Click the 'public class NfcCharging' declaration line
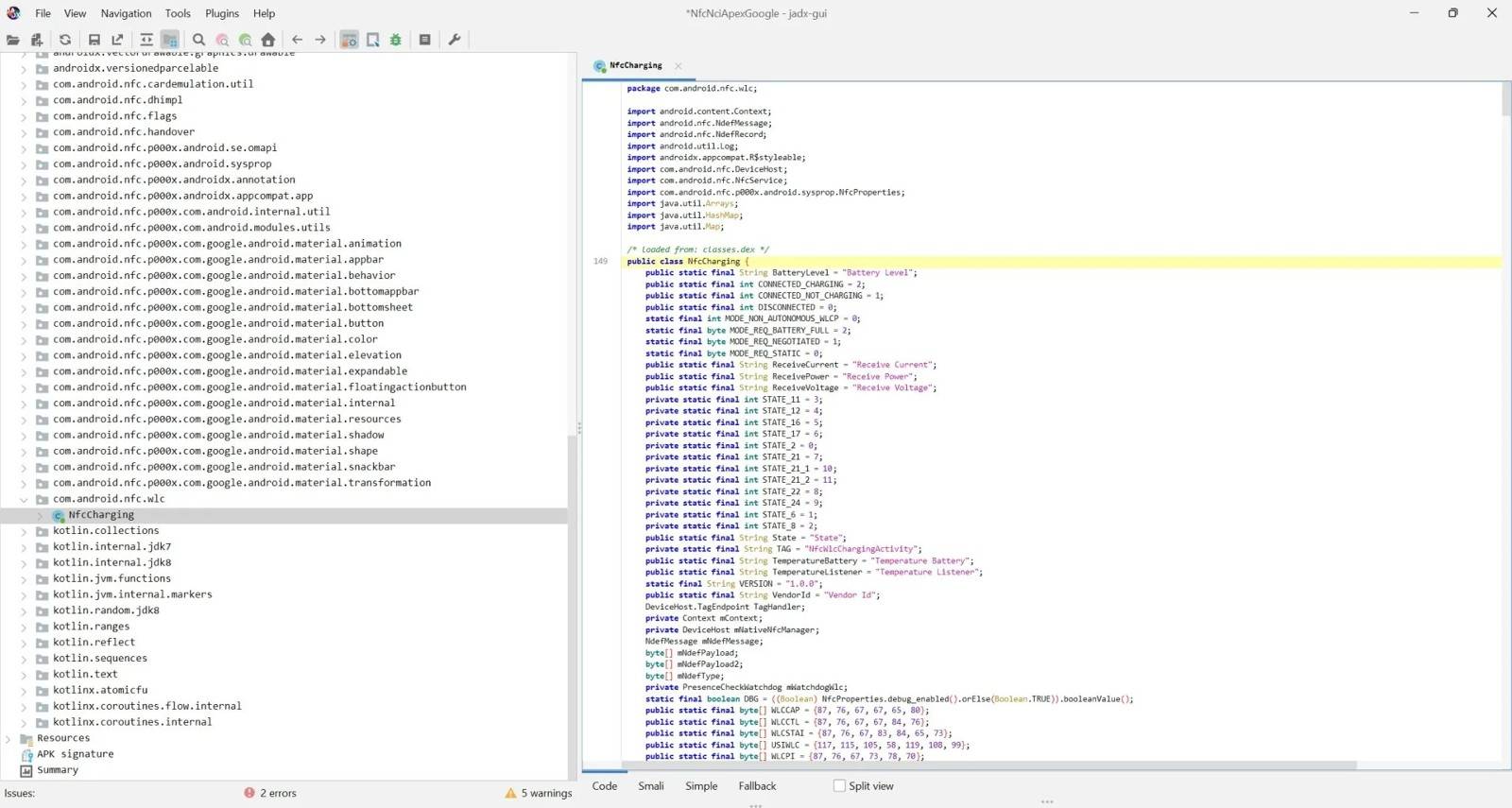This screenshot has width=1512, height=808. point(687,262)
